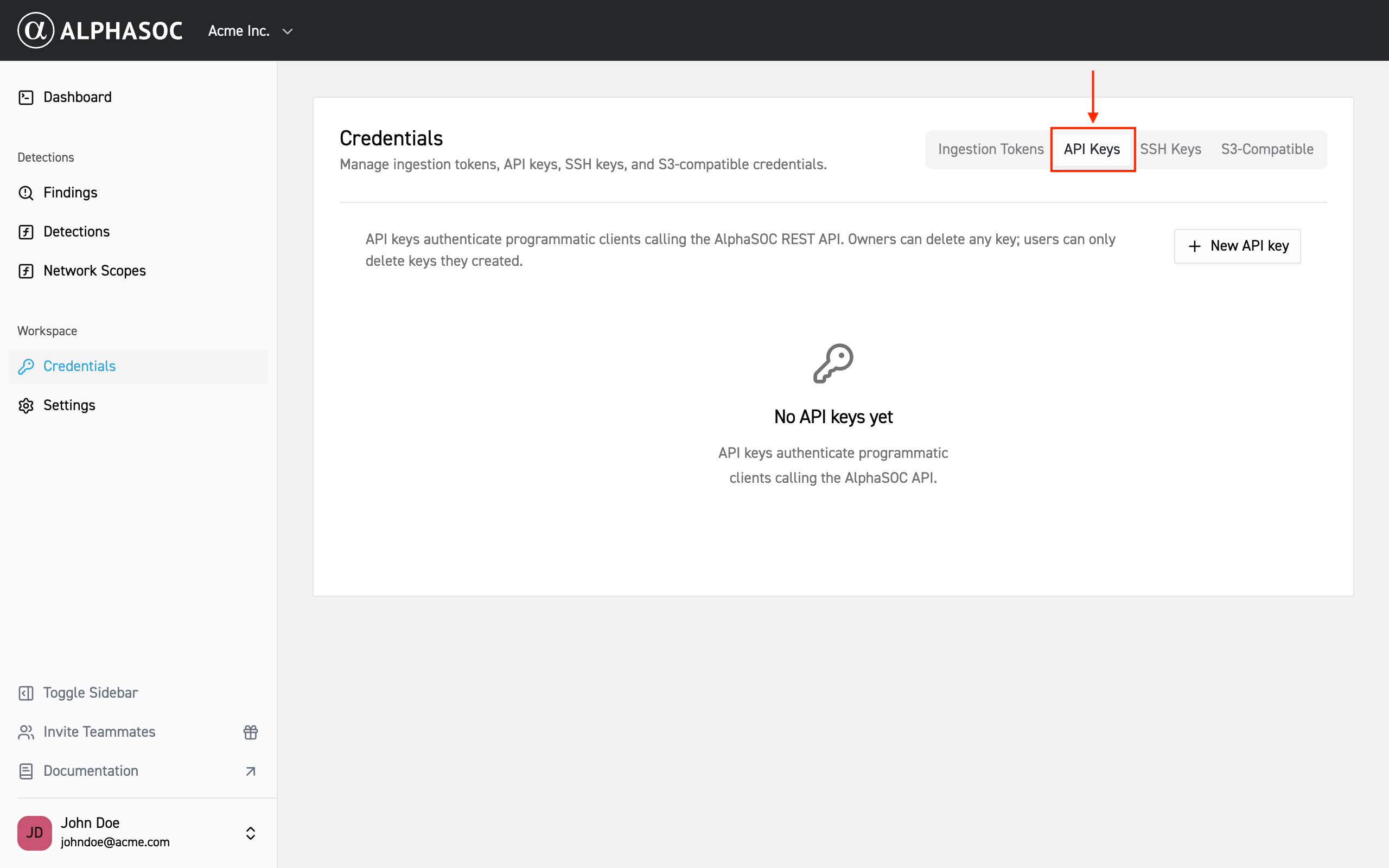Select Credentials in the Workspace section
The width and height of the screenshot is (1389, 868).
click(138, 366)
